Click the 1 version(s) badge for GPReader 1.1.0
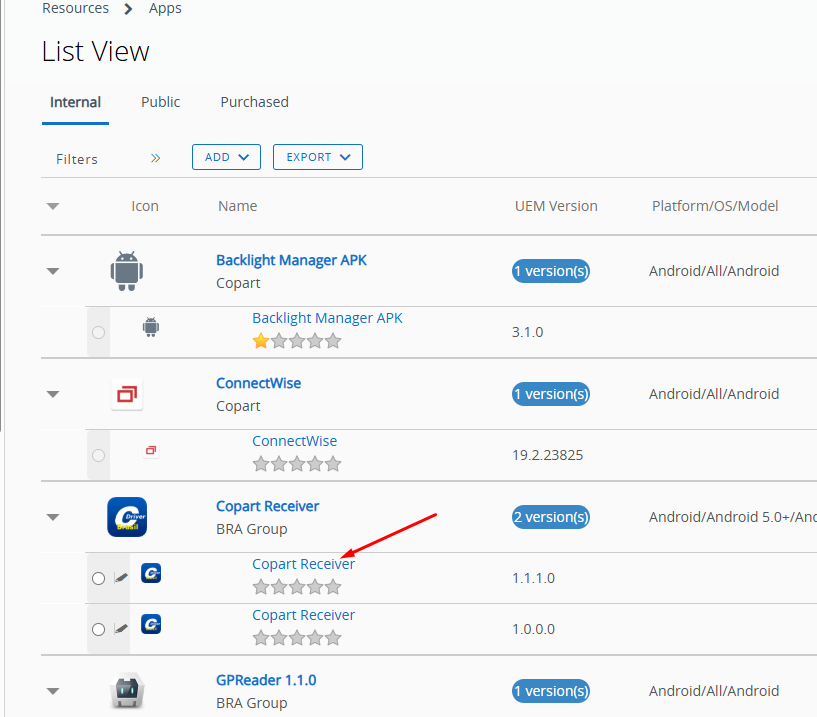The height and width of the screenshot is (717, 817). click(x=551, y=691)
